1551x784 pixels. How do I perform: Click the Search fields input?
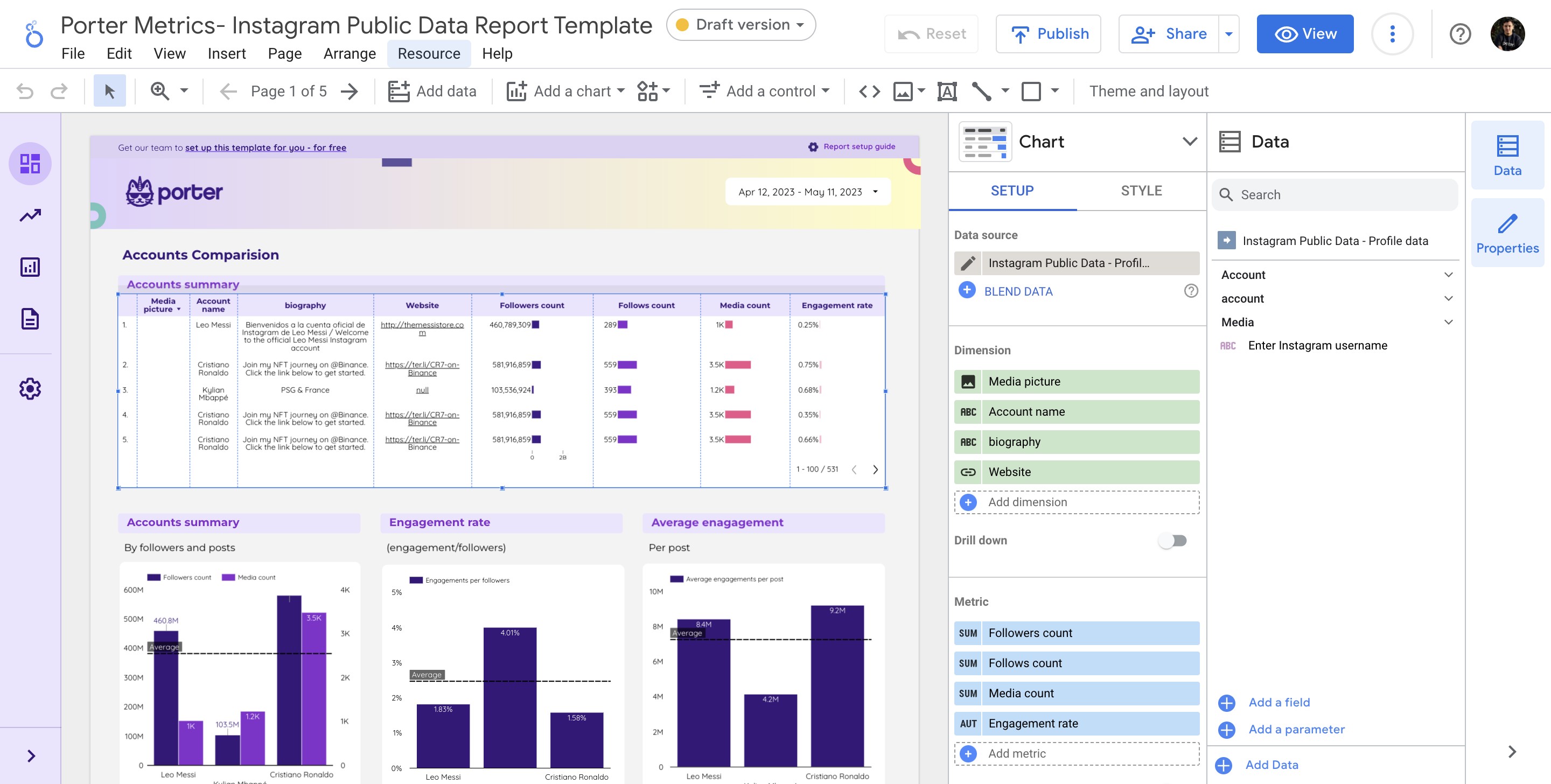coord(1335,194)
